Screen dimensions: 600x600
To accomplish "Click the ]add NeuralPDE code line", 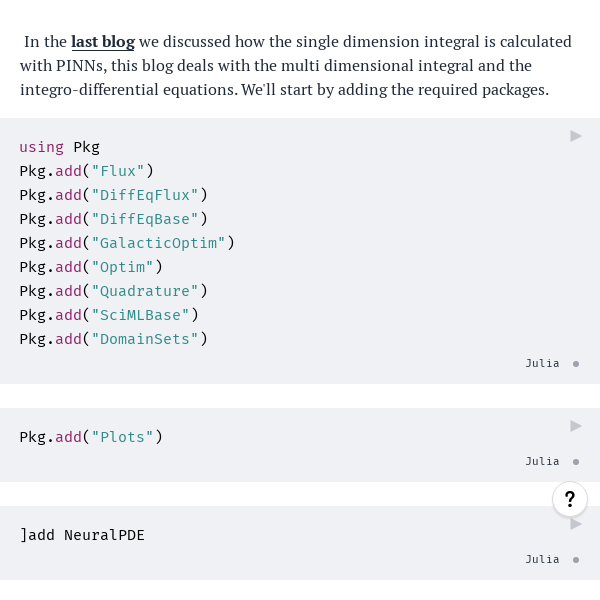I will coord(82,535).
